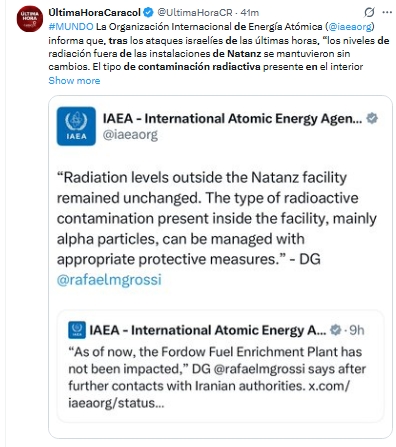
Task: Click the small IAEA logo in the nested quote
Action: click(77, 330)
